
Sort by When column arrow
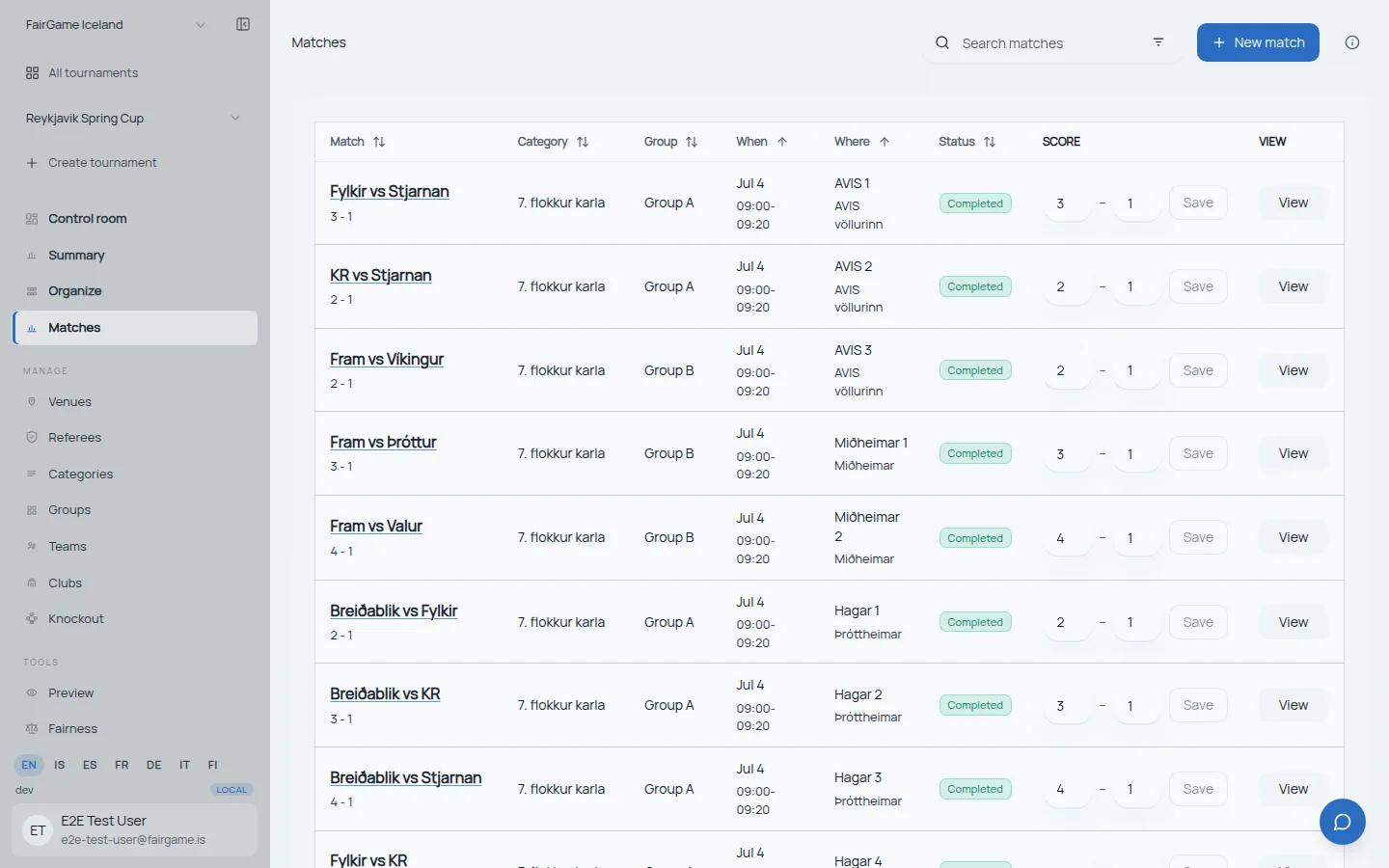782,142
